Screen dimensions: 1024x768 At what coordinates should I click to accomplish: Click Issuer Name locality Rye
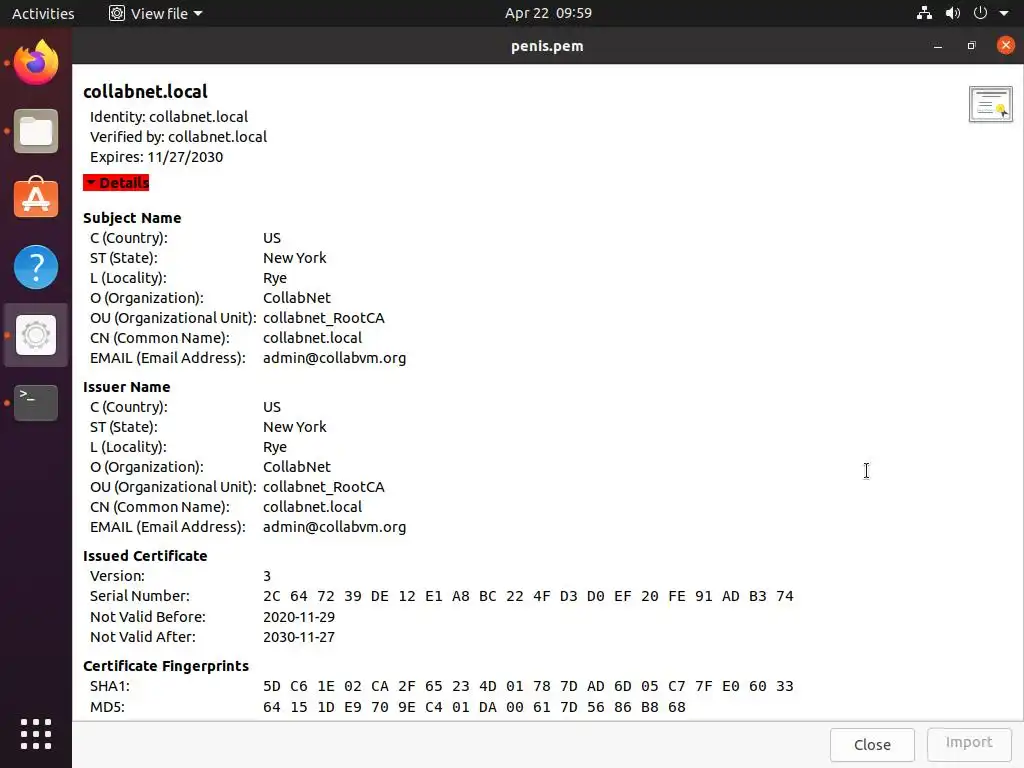[274, 447]
